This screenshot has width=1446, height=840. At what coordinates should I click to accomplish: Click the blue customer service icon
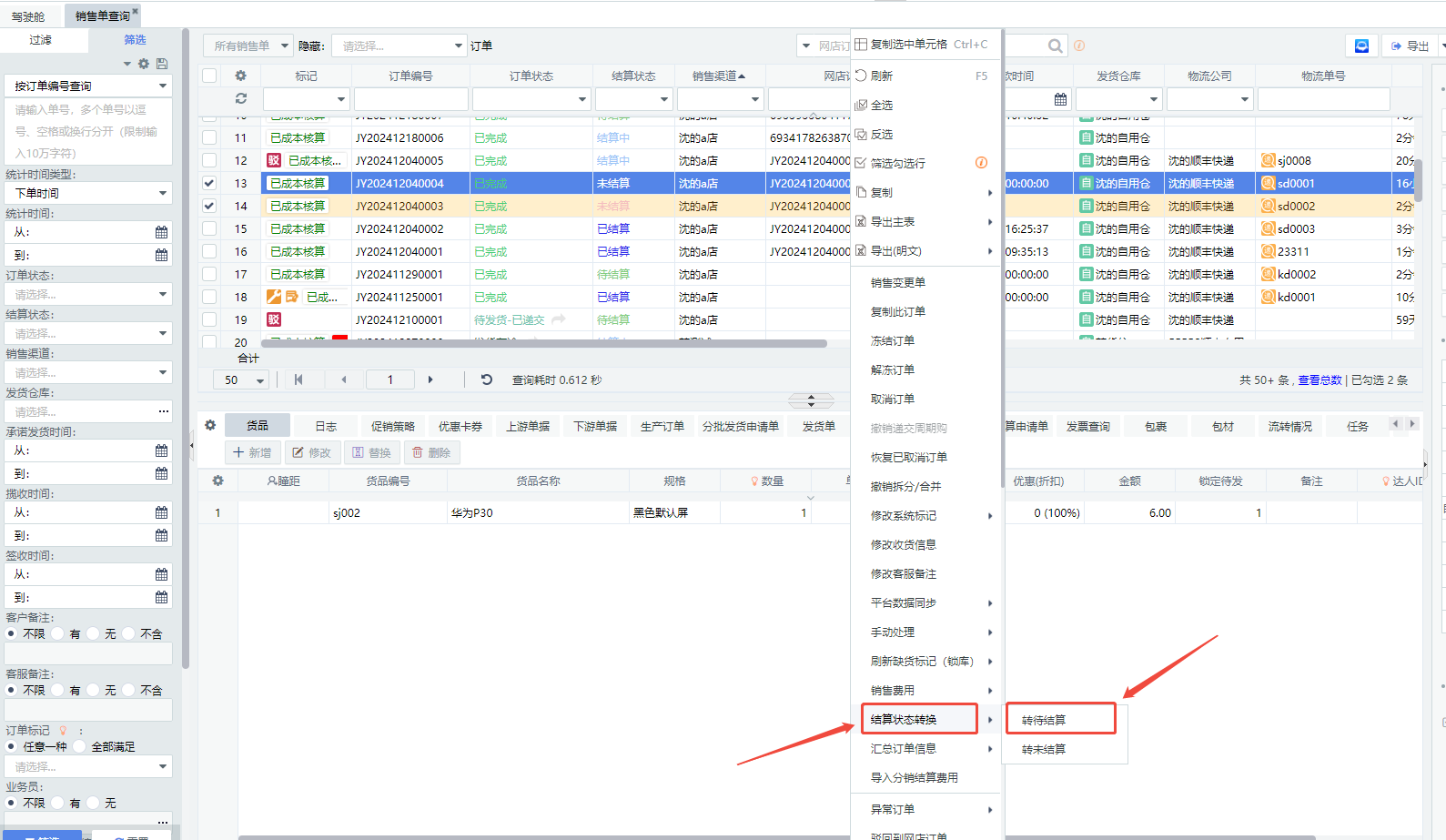[1361, 46]
